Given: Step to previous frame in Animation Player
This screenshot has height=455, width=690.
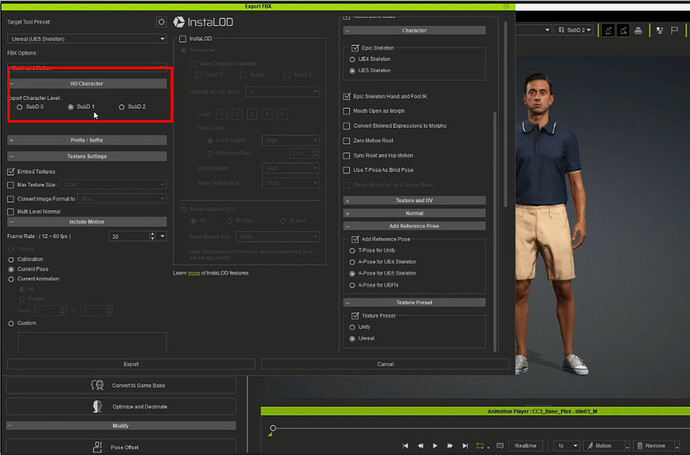Looking at the screenshot, I should pyautogui.click(x=420, y=446).
